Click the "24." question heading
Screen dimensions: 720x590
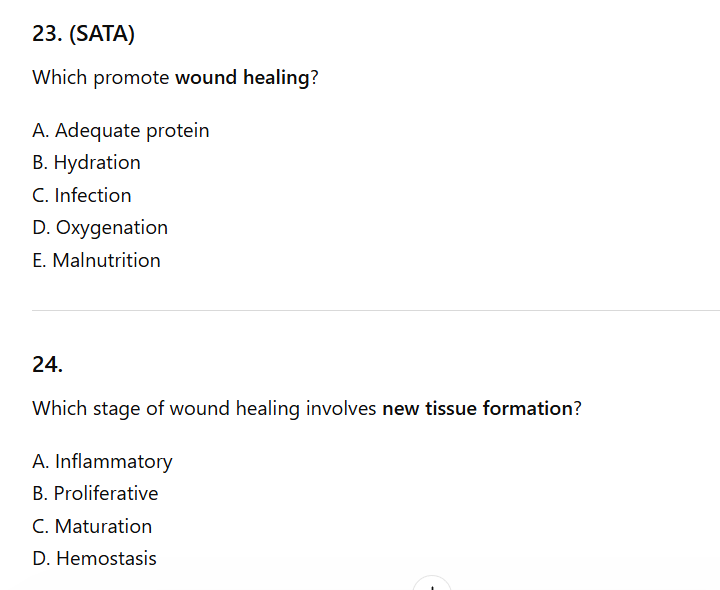click(x=47, y=365)
